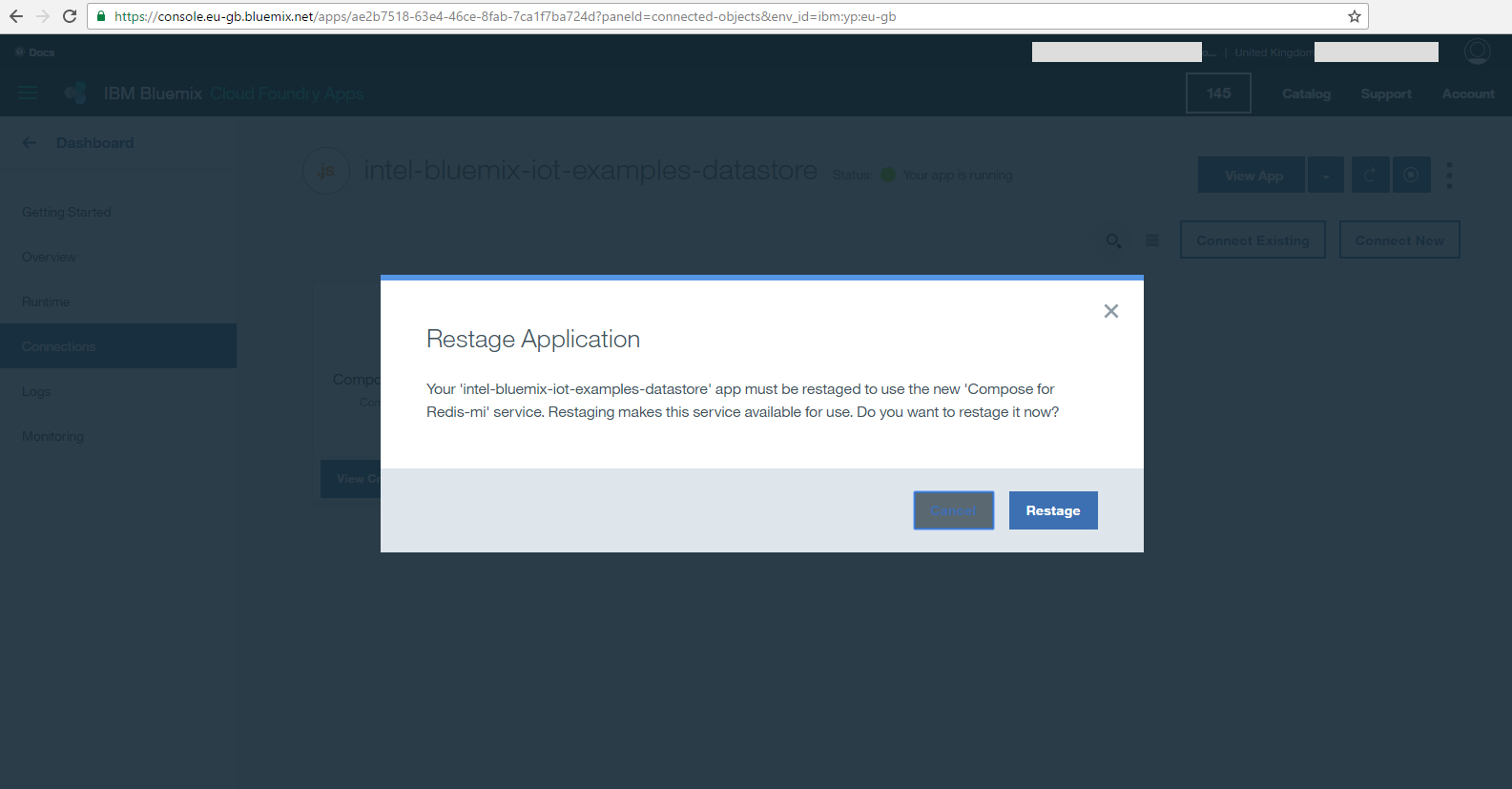Stop the app with the stop icon
The width and height of the screenshot is (1512, 789).
click(x=1411, y=175)
